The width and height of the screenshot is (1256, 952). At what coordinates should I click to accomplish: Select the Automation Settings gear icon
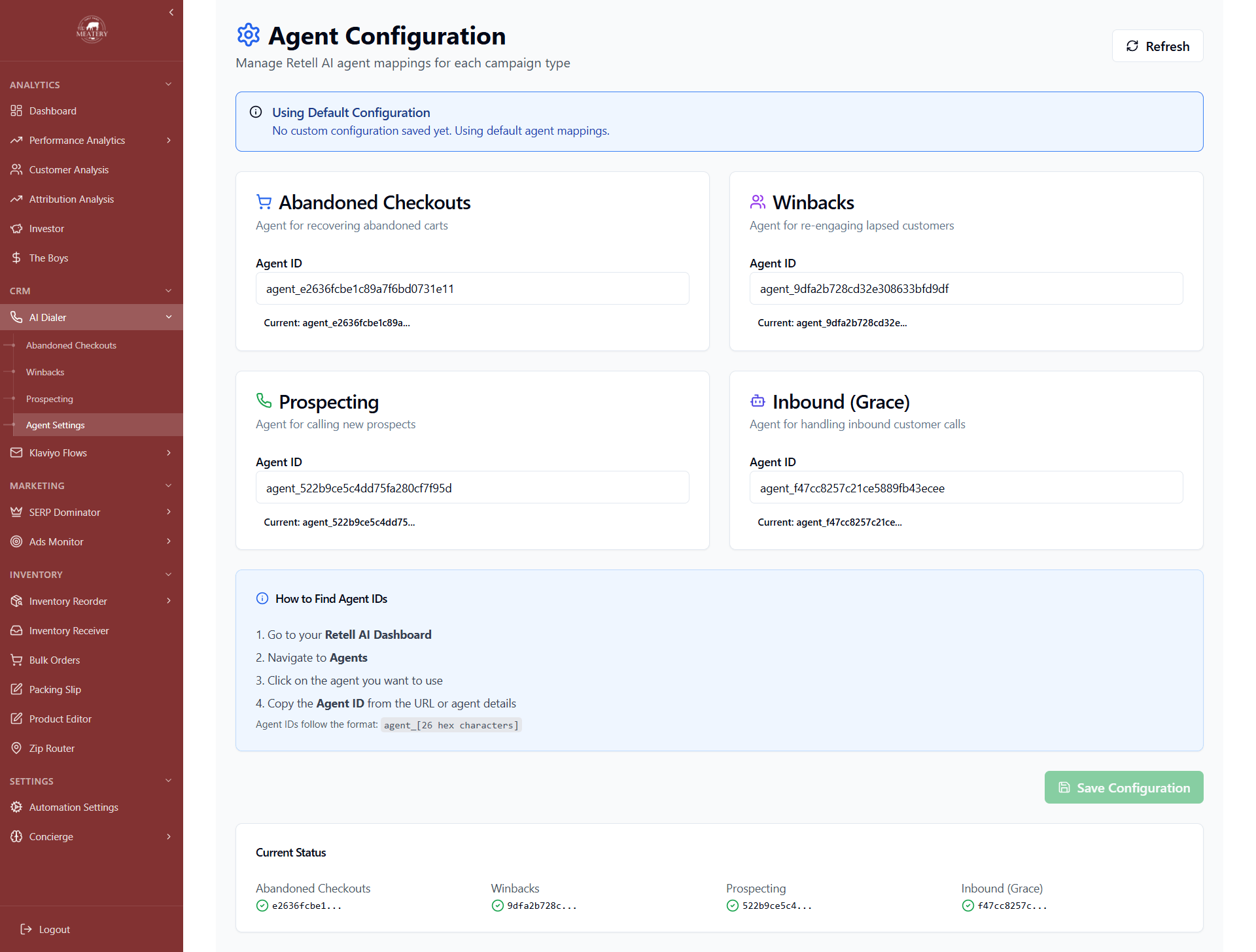(x=17, y=807)
